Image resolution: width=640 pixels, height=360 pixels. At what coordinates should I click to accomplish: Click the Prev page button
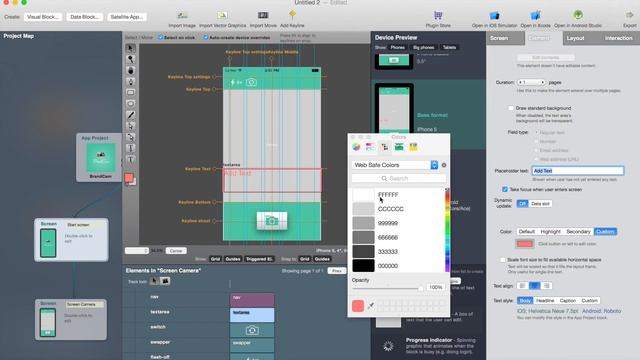[x=337, y=271]
